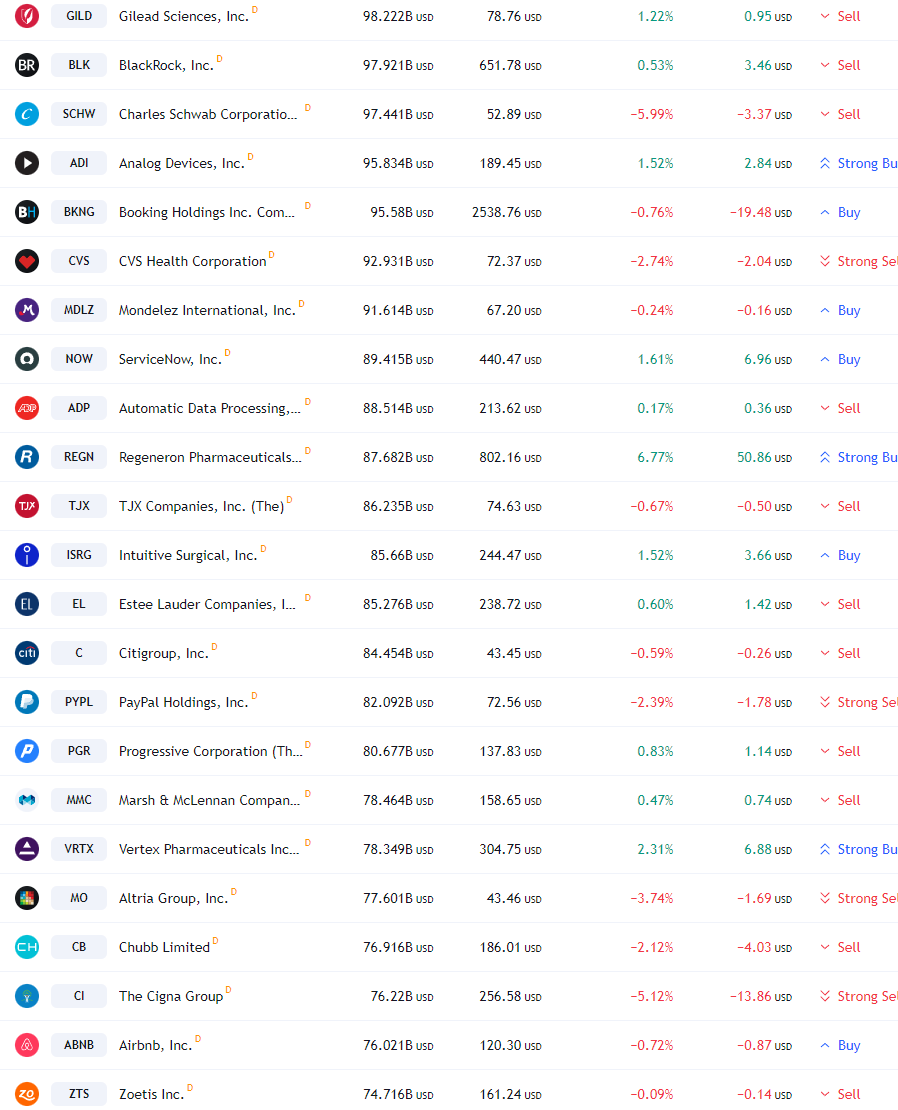This screenshot has height=1110, width=898.
Task: Open CVS Health Corporation company link
Action: point(192,261)
